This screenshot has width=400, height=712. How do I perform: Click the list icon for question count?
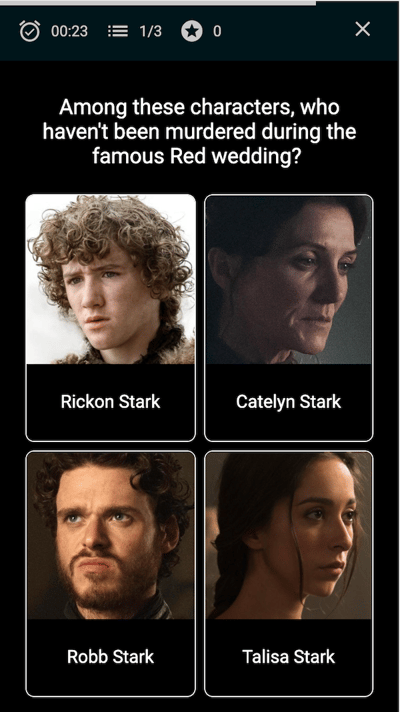click(x=118, y=31)
